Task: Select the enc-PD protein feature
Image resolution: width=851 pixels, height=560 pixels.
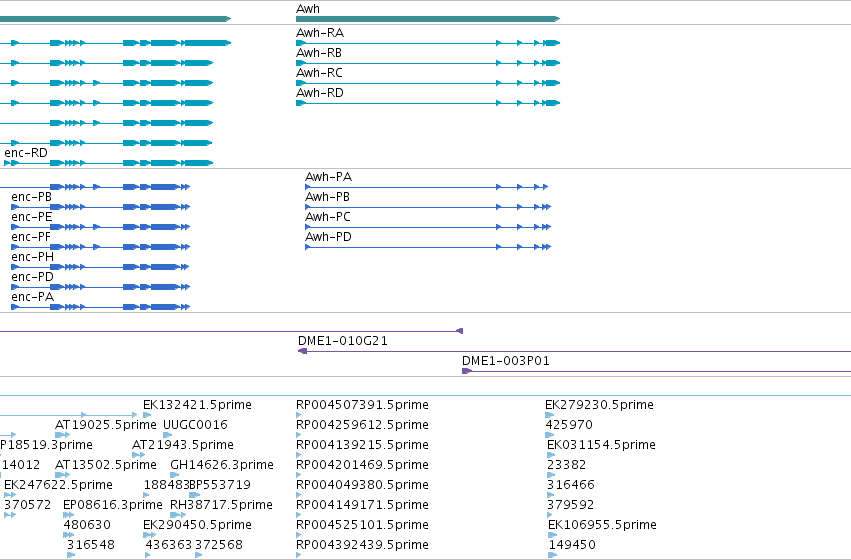Action: pos(100,287)
